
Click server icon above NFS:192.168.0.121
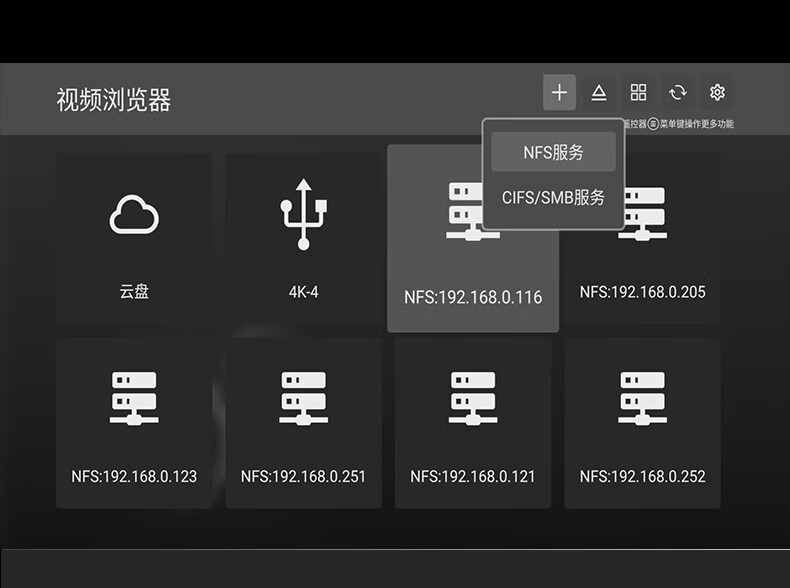(473, 398)
